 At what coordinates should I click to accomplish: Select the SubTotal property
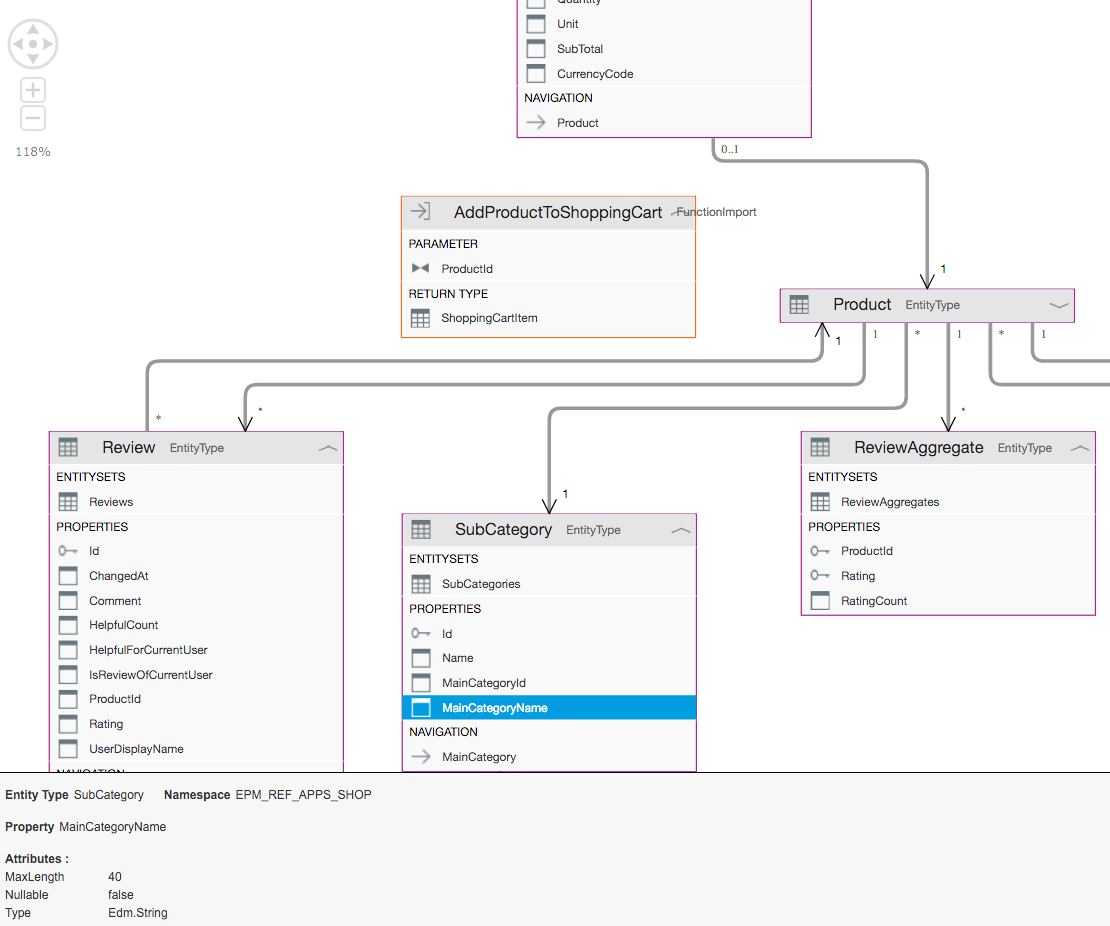580,49
